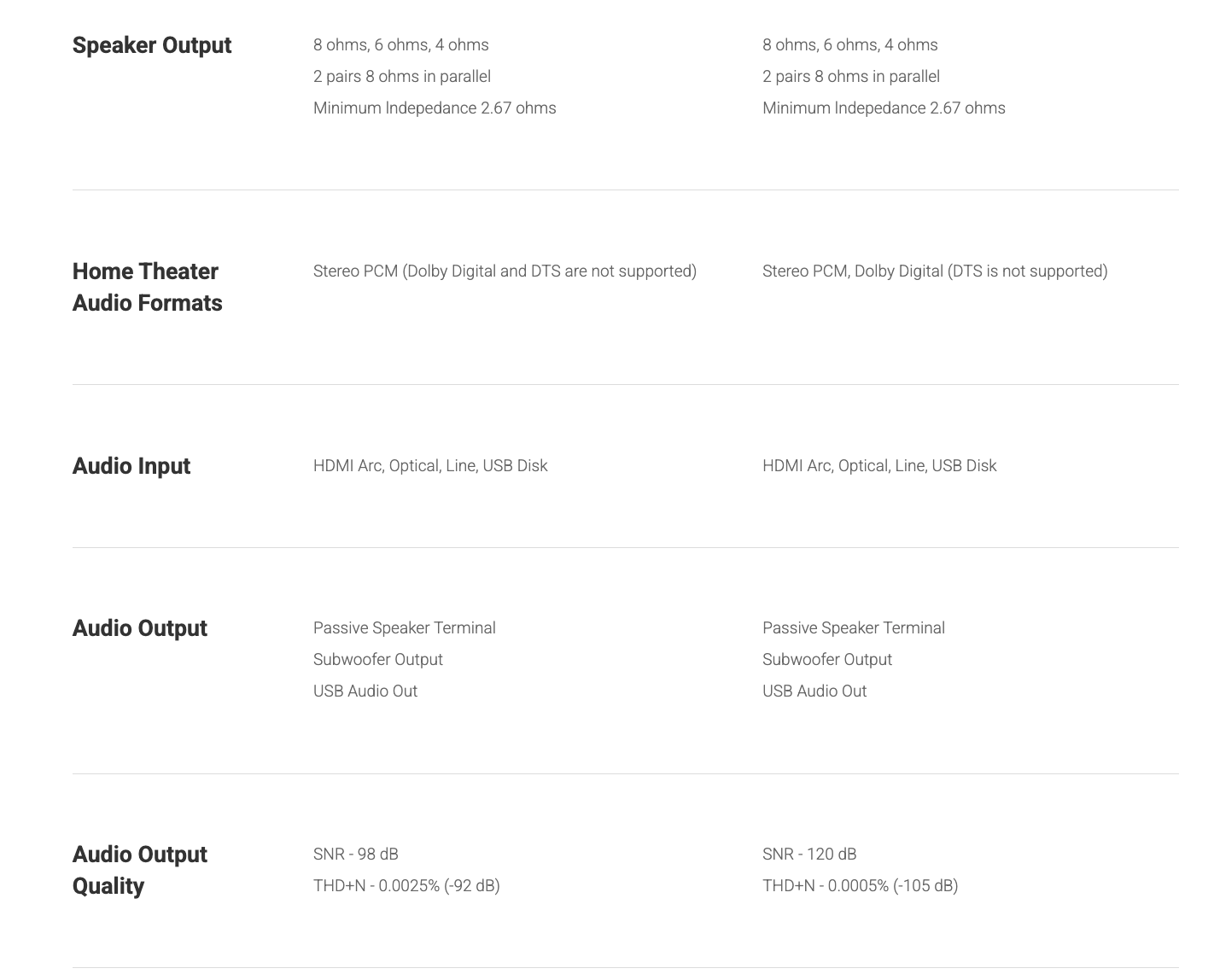Click the Home Theater Audio Formats heading
This screenshot has width=1214, height=980.
pyautogui.click(x=147, y=287)
